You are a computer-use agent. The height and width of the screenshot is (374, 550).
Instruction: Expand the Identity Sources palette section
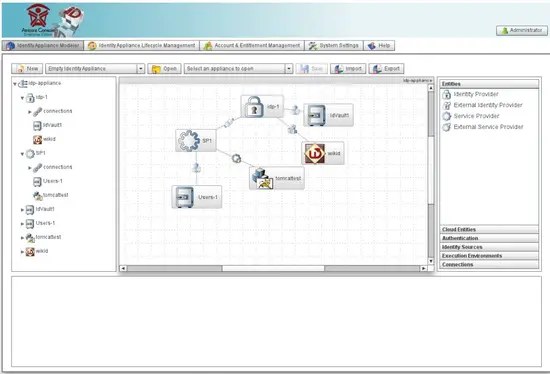pyautogui.click(x=489, y=247)
